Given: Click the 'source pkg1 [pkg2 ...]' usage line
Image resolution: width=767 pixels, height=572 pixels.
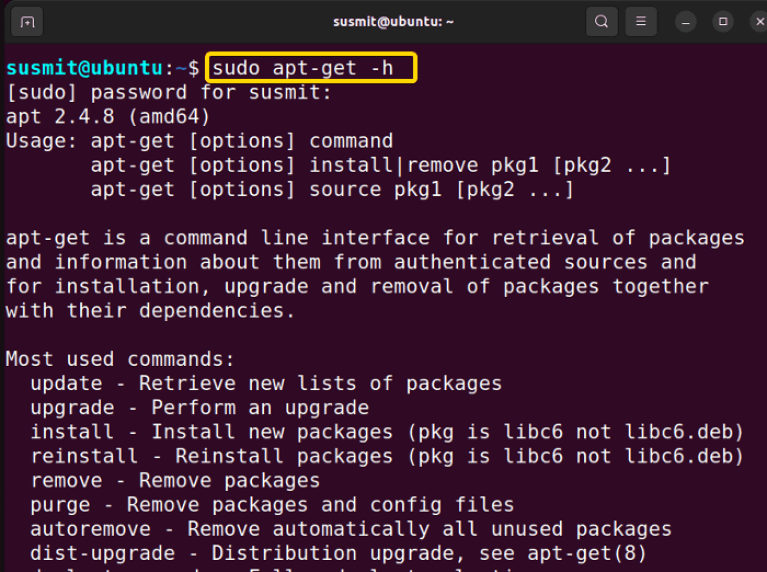Looking at the screenshot, I should coord(332,190).
